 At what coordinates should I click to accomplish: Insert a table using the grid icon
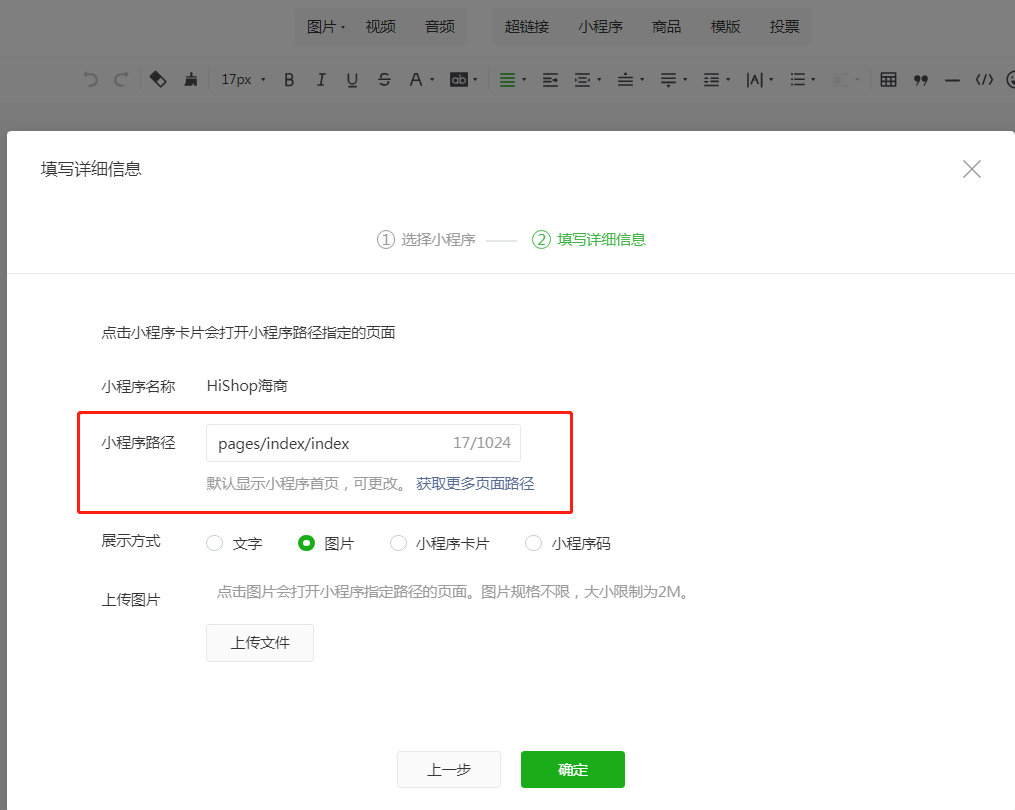[x=888, y=80]
